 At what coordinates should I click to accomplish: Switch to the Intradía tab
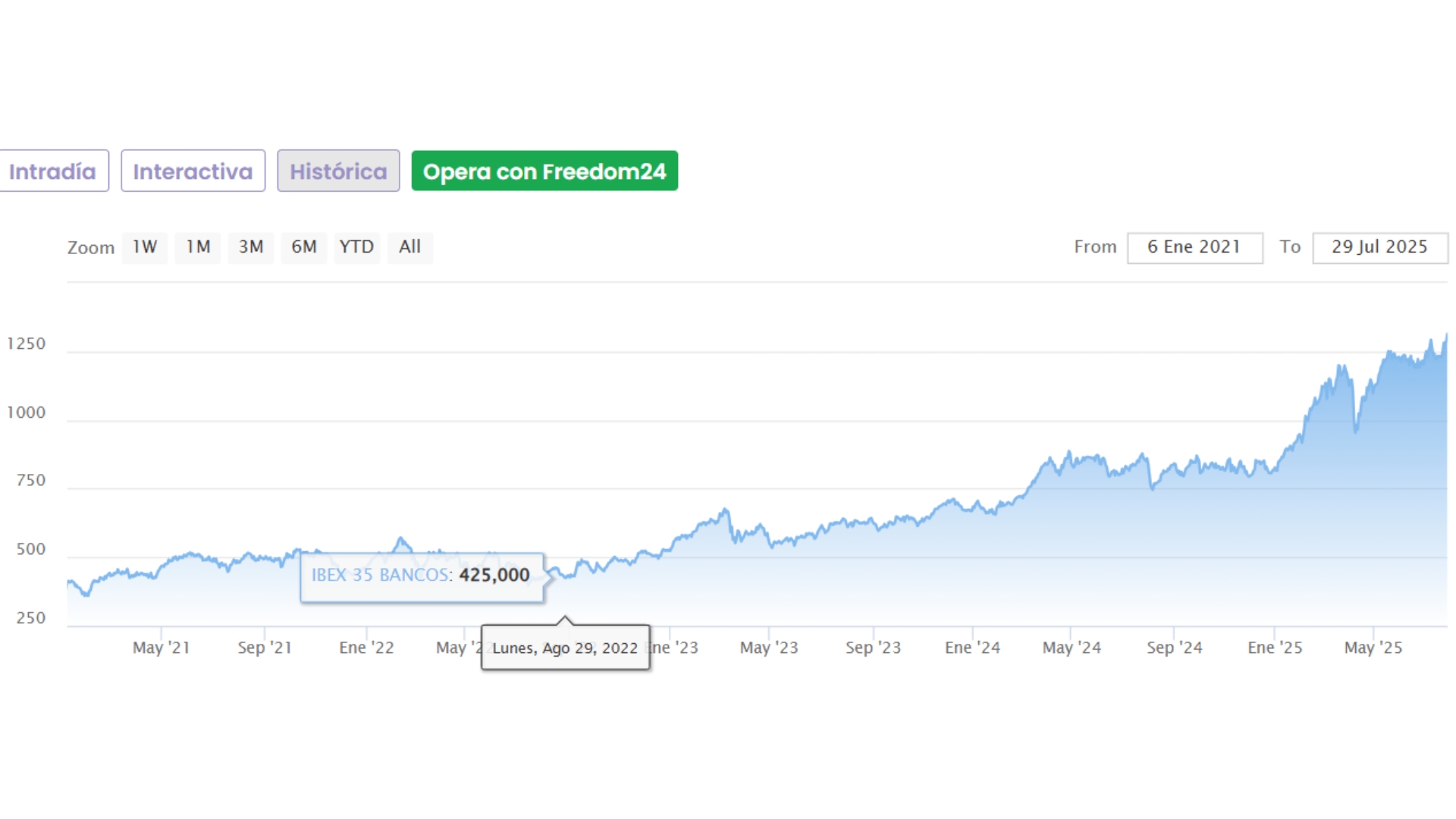click(52, 171)
